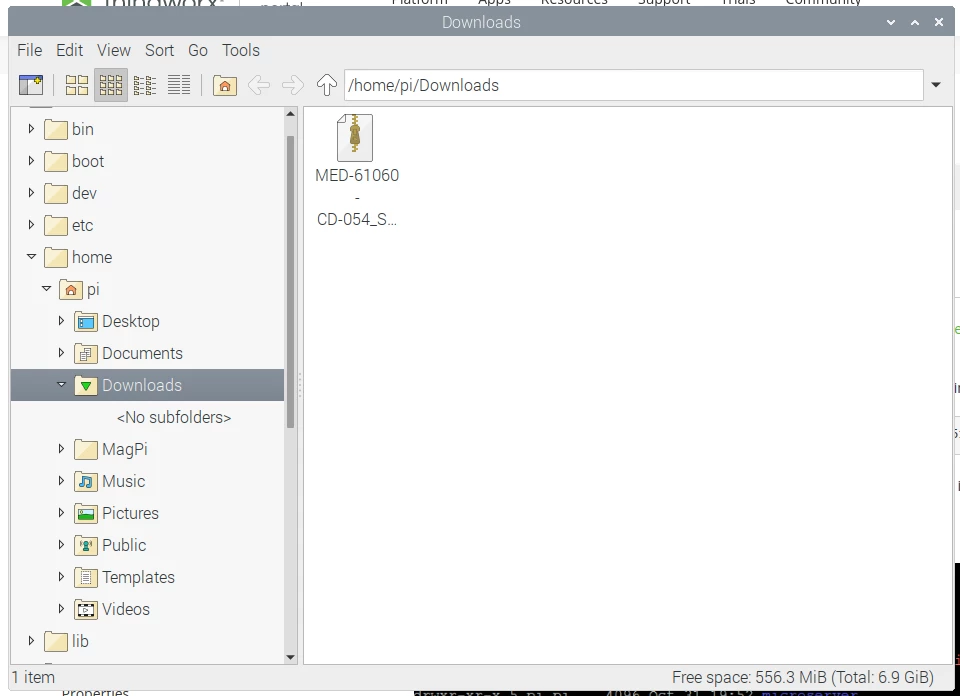Open the Go menu
Viewport: 960px width, 696px height.
point(197,50)
